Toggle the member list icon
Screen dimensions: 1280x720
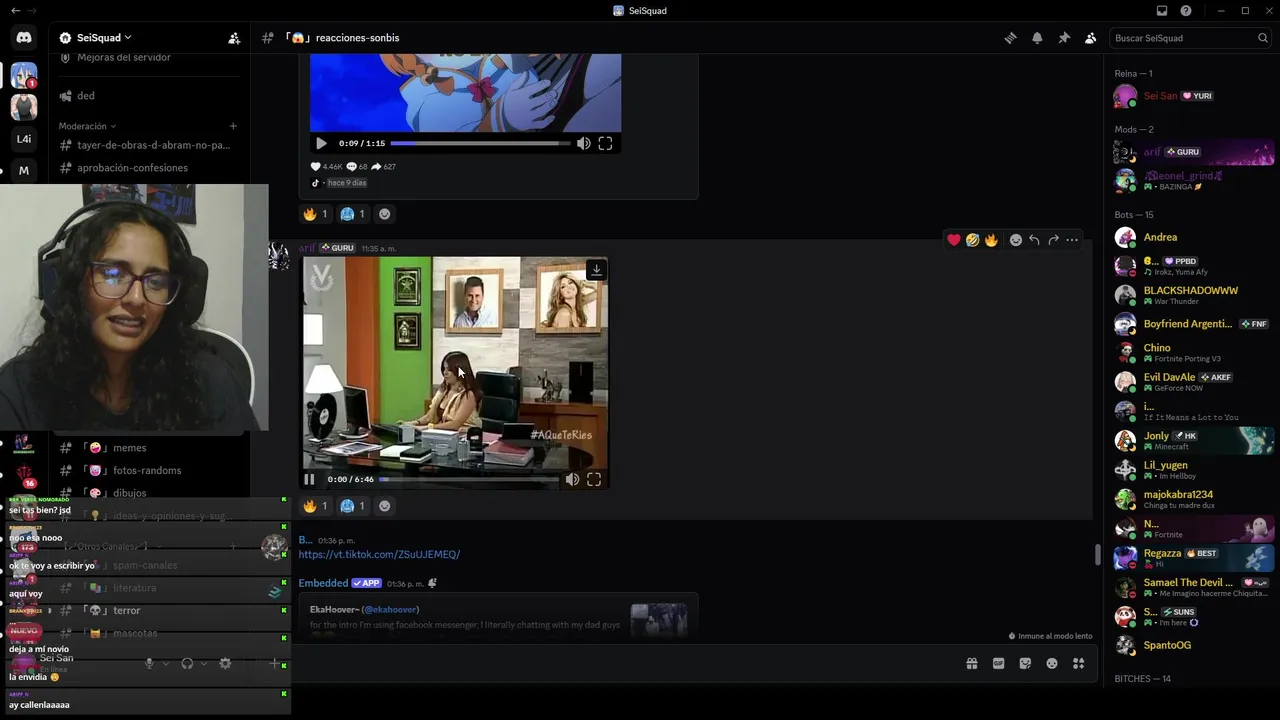1091,38
